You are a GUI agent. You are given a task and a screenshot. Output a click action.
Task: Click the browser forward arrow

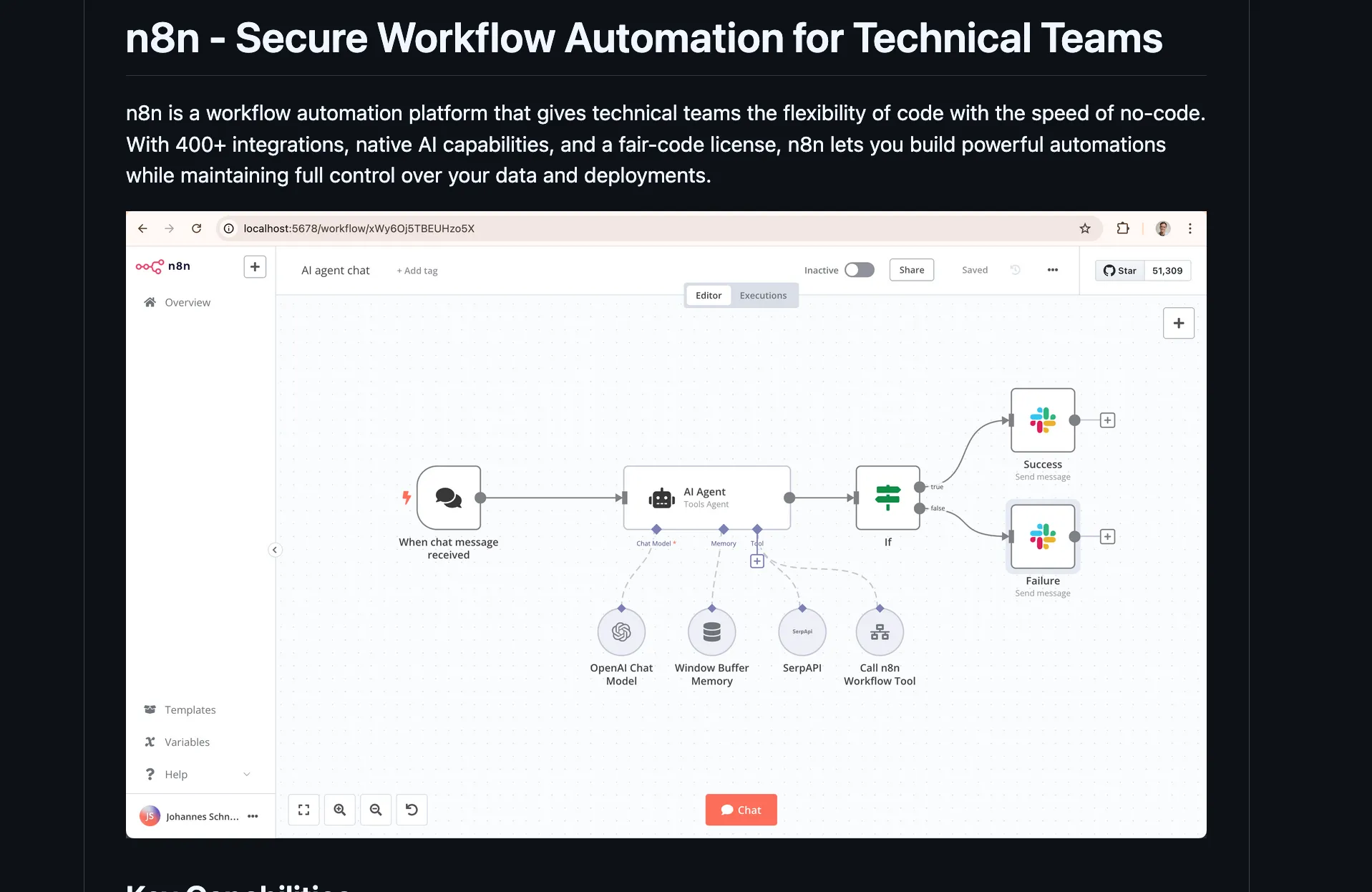click(169, 228)
